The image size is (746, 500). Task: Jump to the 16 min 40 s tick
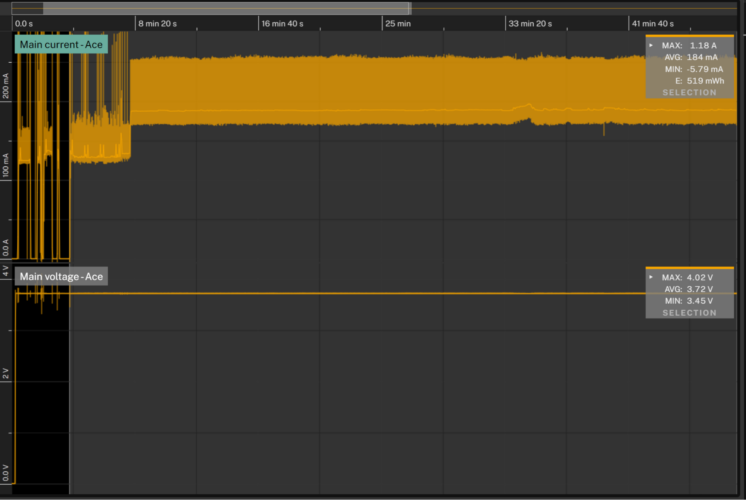pos(282,22)
